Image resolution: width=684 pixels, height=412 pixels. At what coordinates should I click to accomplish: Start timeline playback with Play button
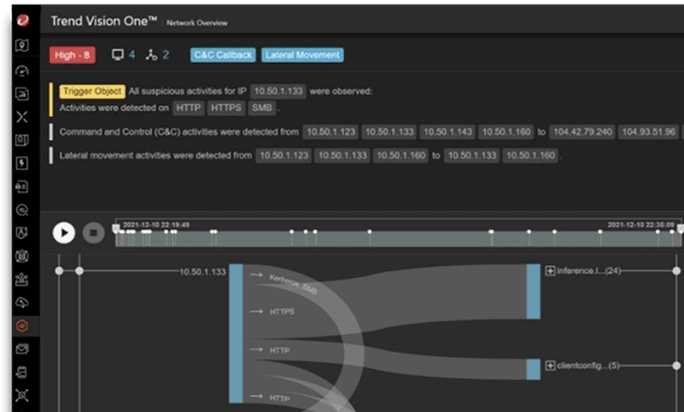click(64, 233)
